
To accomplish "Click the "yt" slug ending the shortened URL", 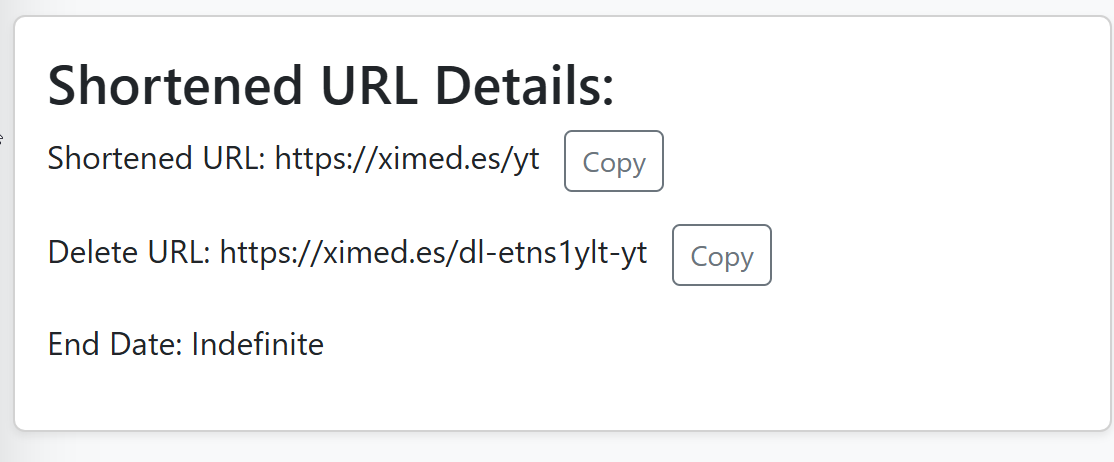I will 526,159.
